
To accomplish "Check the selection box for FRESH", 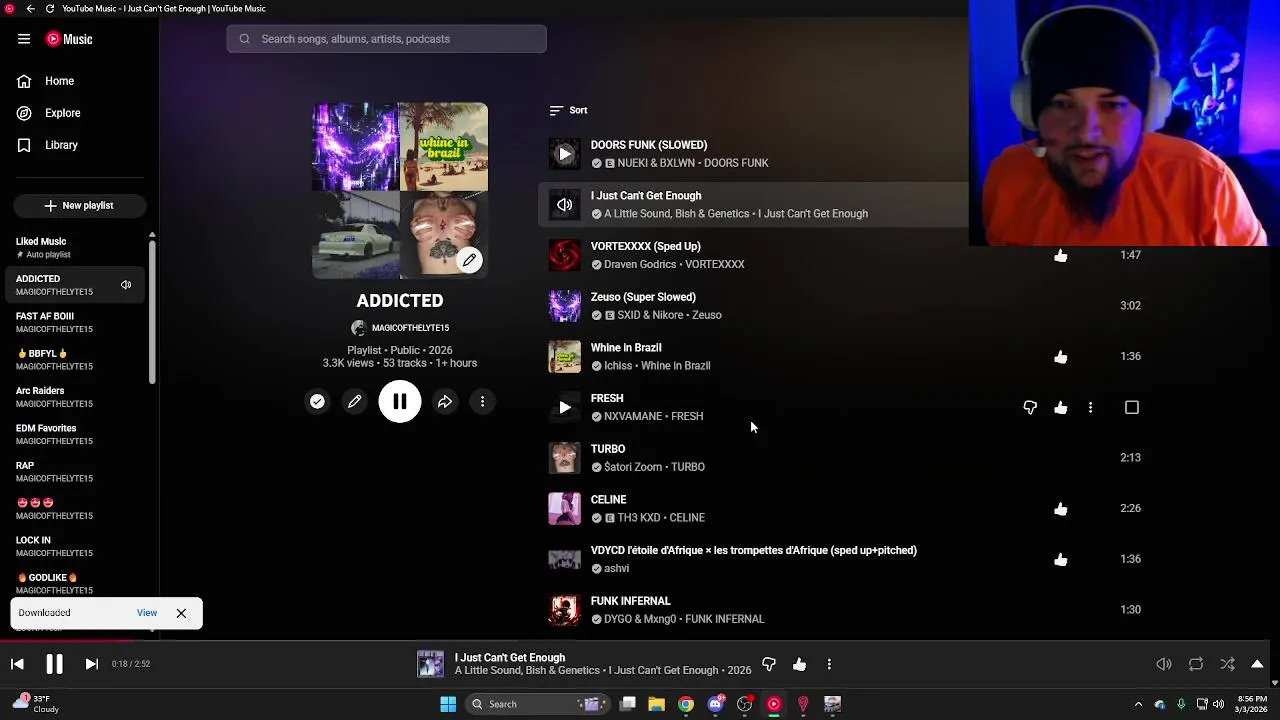I will tap(1132, 408).
